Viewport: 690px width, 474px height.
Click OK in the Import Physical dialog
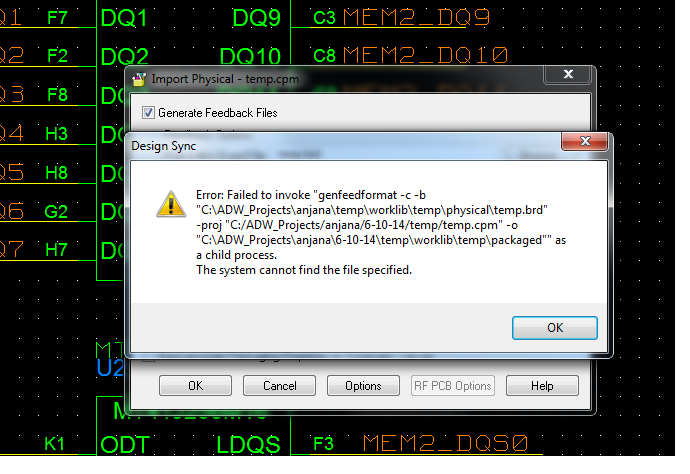[195, 386]
